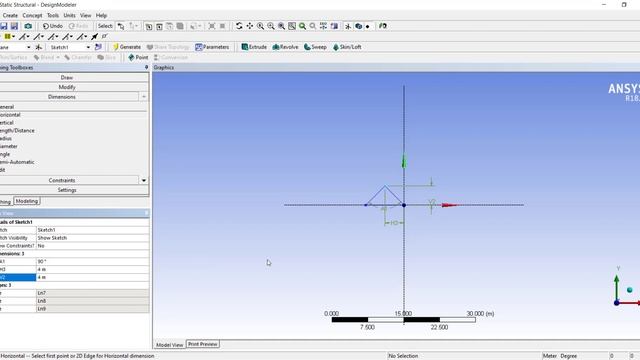Open the Sketch1 dropdown
The height and width of the screenshot is (360, 640).
(x=88, y=47)
